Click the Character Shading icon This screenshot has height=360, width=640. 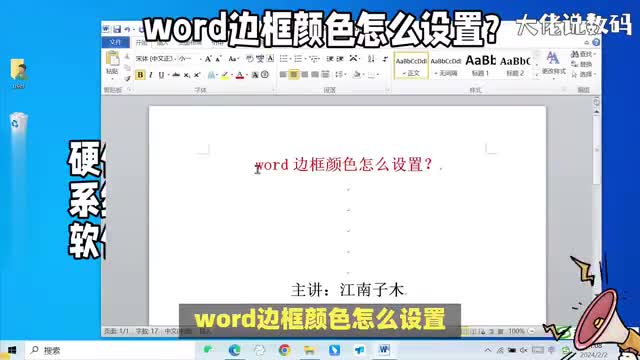point(255,75)
